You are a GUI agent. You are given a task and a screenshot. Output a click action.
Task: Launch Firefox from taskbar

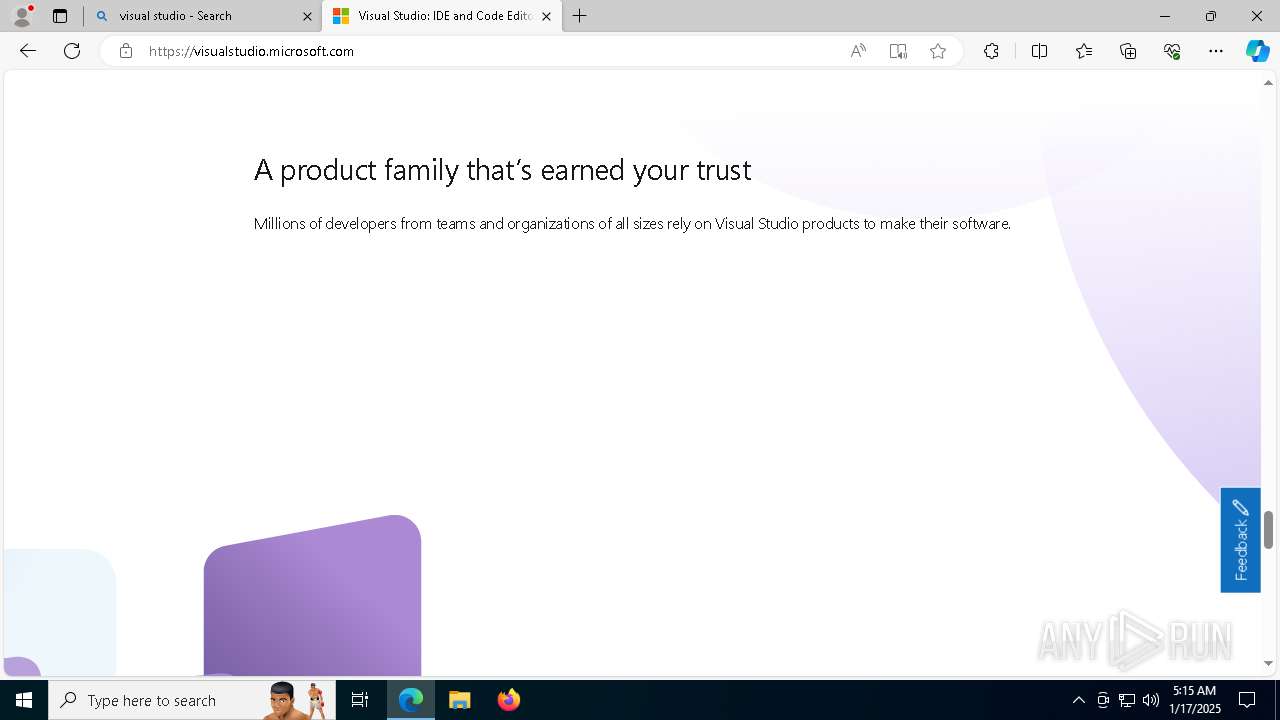508,700
